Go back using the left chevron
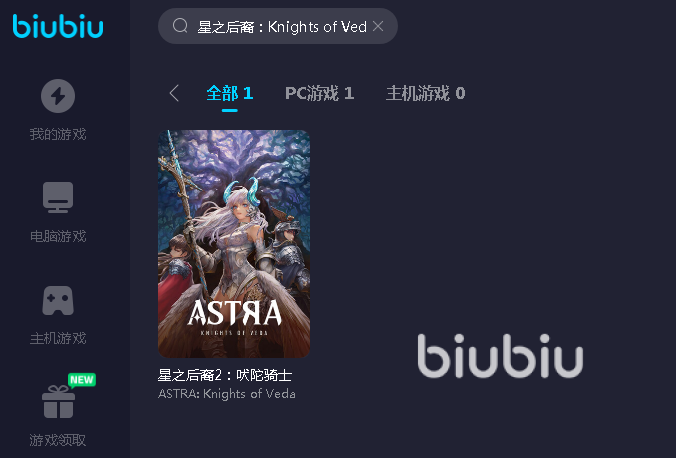Viewport: 676px width, 458px height. click(174, 93)
